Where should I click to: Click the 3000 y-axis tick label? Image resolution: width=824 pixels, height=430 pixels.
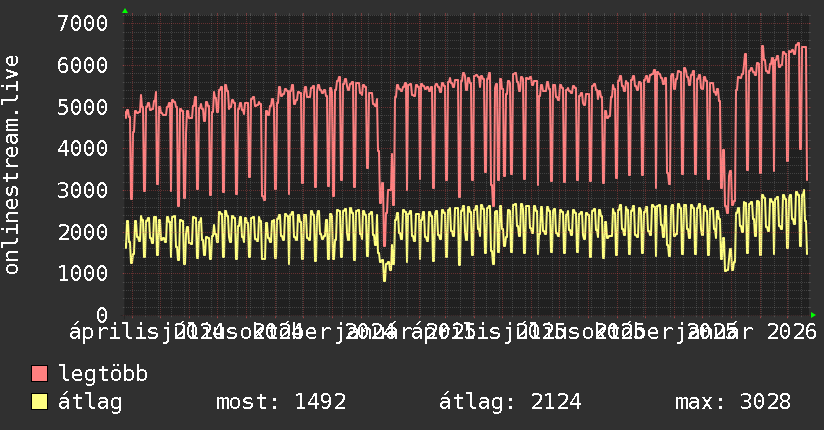[83, 190]
